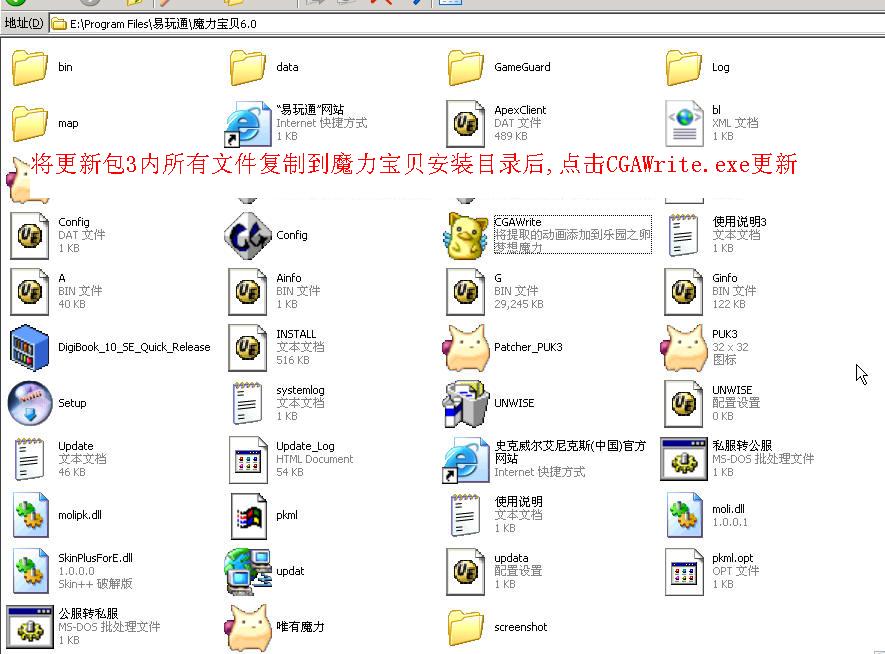This screenshot has height=654, width=885.
Task: Click the DigiBook_10_SE_Quick_Release icon
Action: tap(29, 347)
